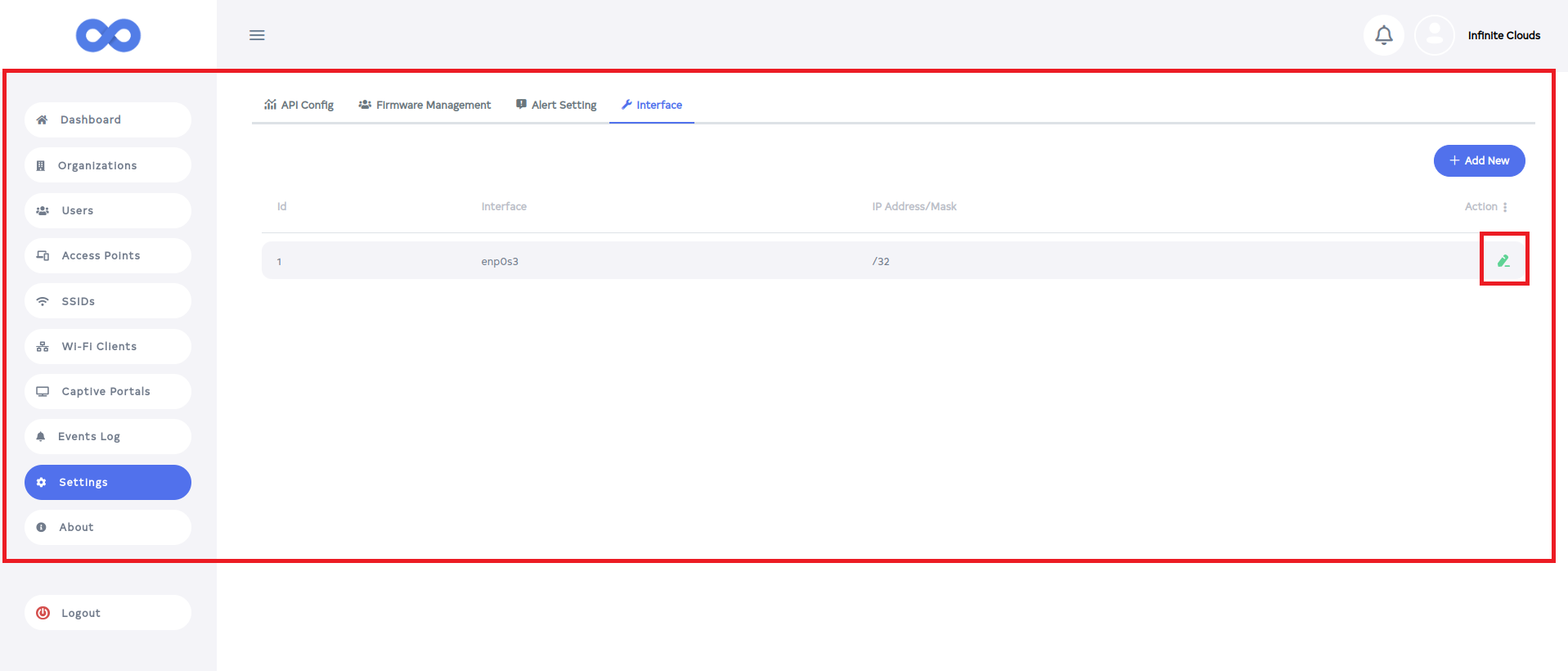Log out using the Logout button
The height and width of the screenshot is (671, 1568).
click(108, 613)
